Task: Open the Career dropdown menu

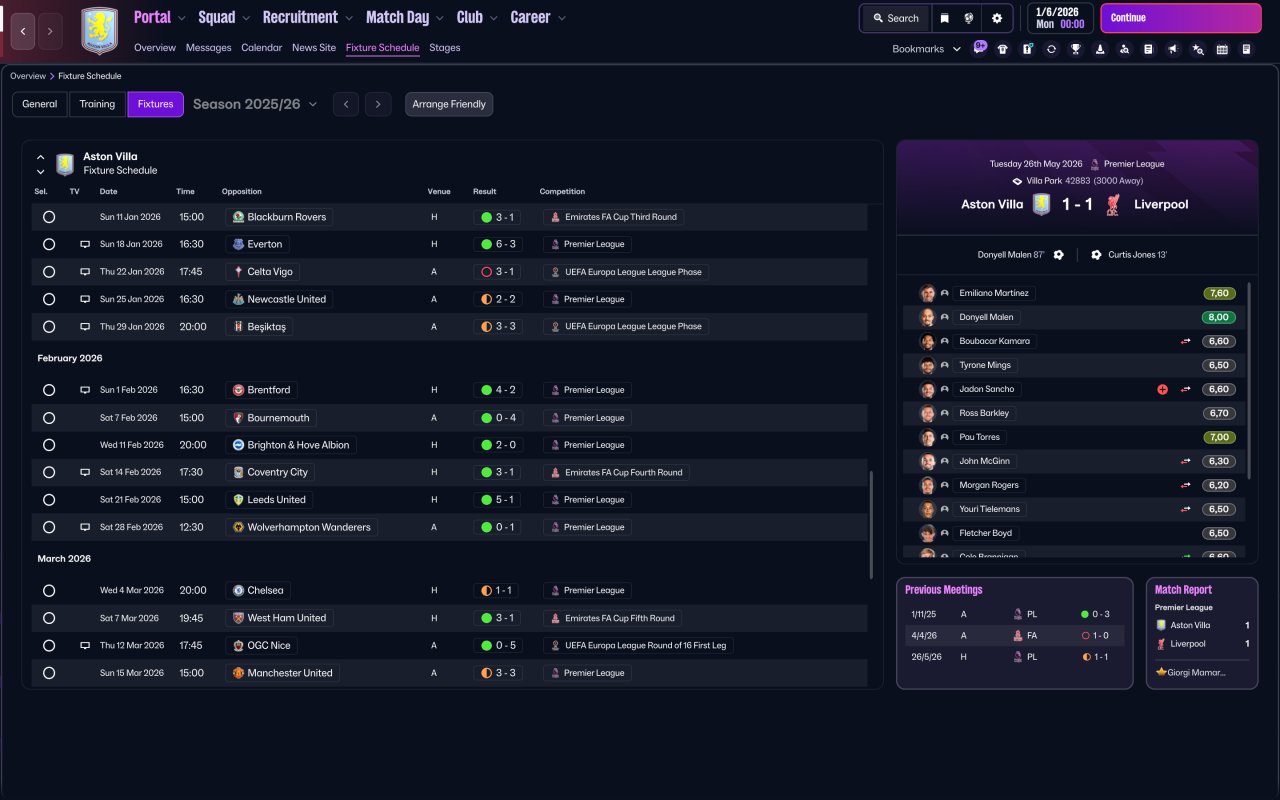Action: coord(538,17)
